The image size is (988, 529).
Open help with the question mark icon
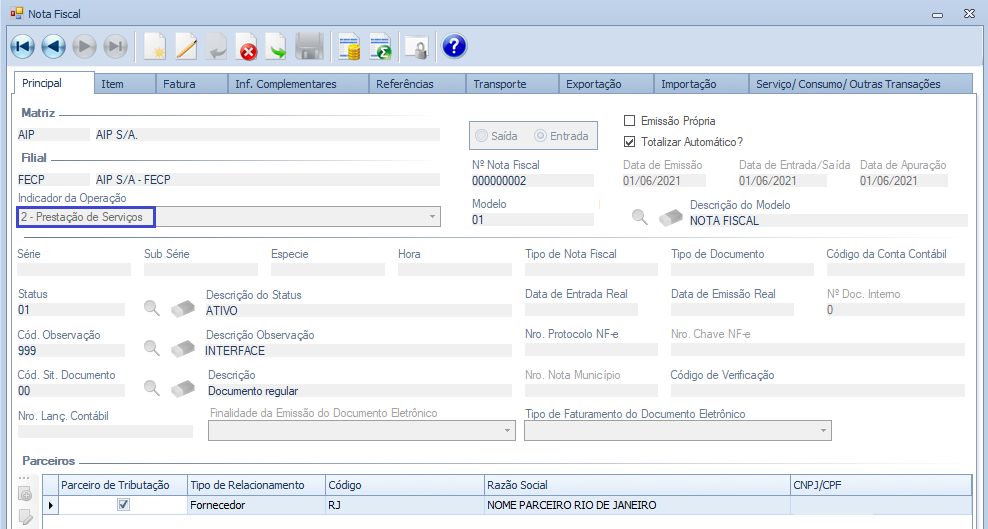tap(454, 47)
